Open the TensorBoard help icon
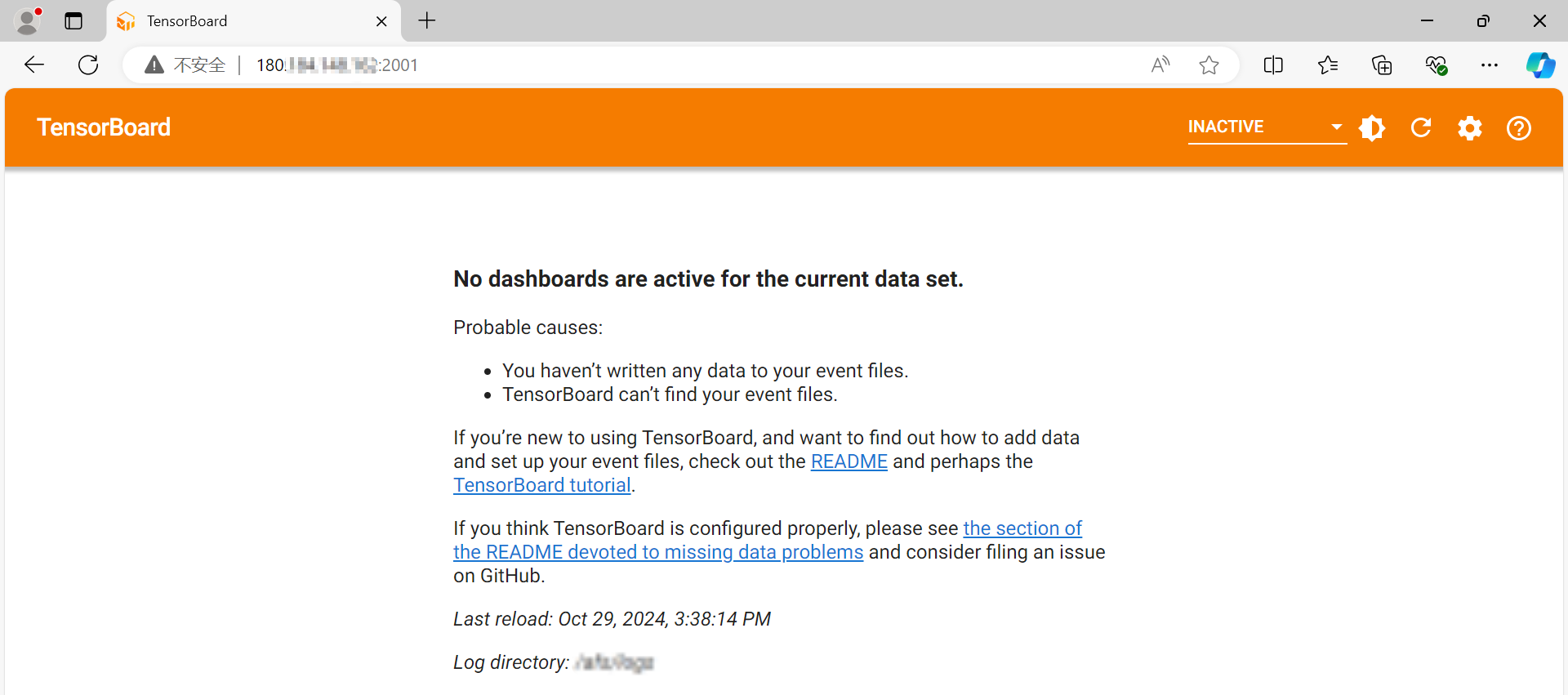The width and height of the screenshot is (1568, 695). click(1519, 128)
